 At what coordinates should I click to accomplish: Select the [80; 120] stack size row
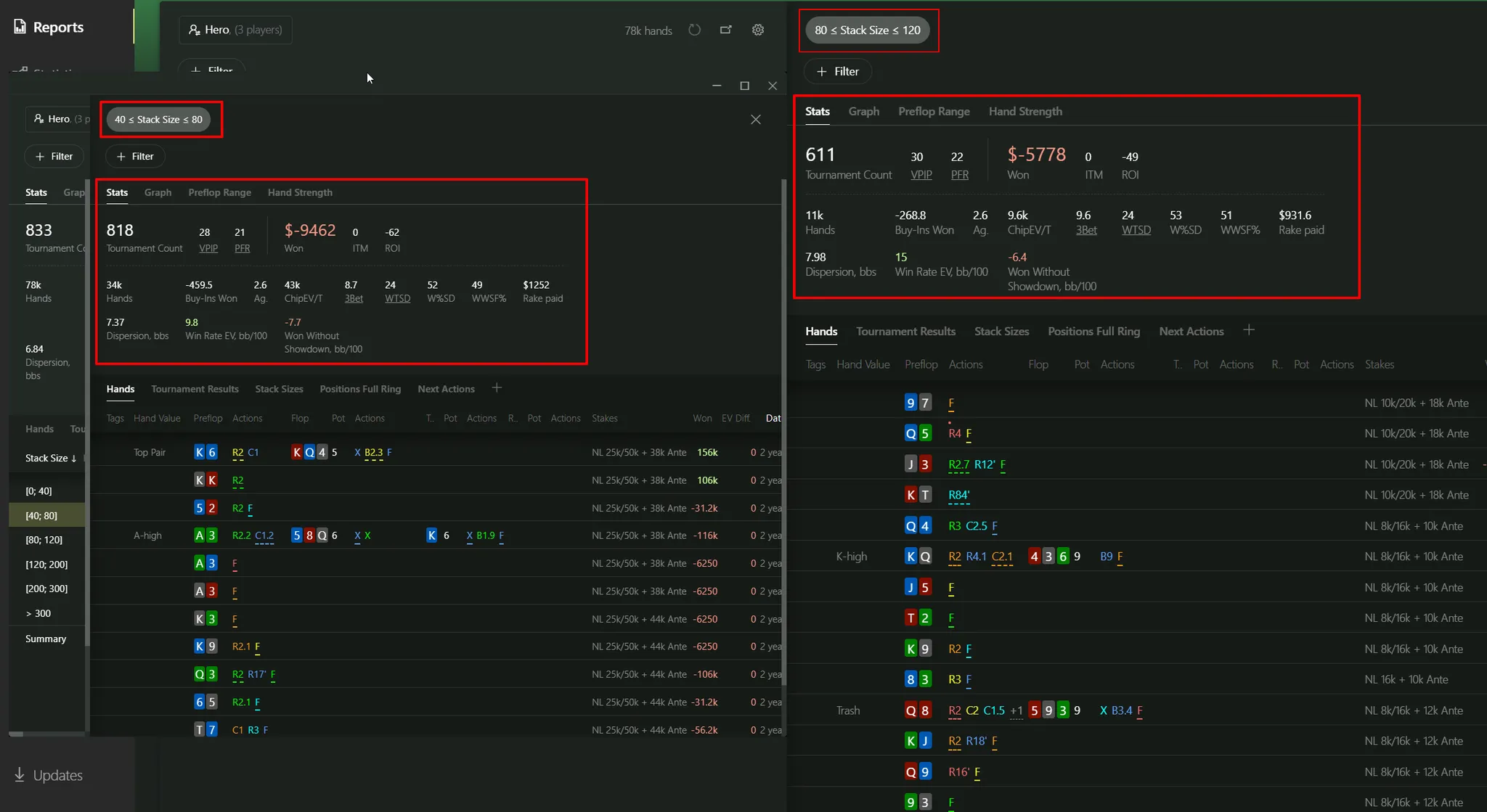tap(44, 540)
